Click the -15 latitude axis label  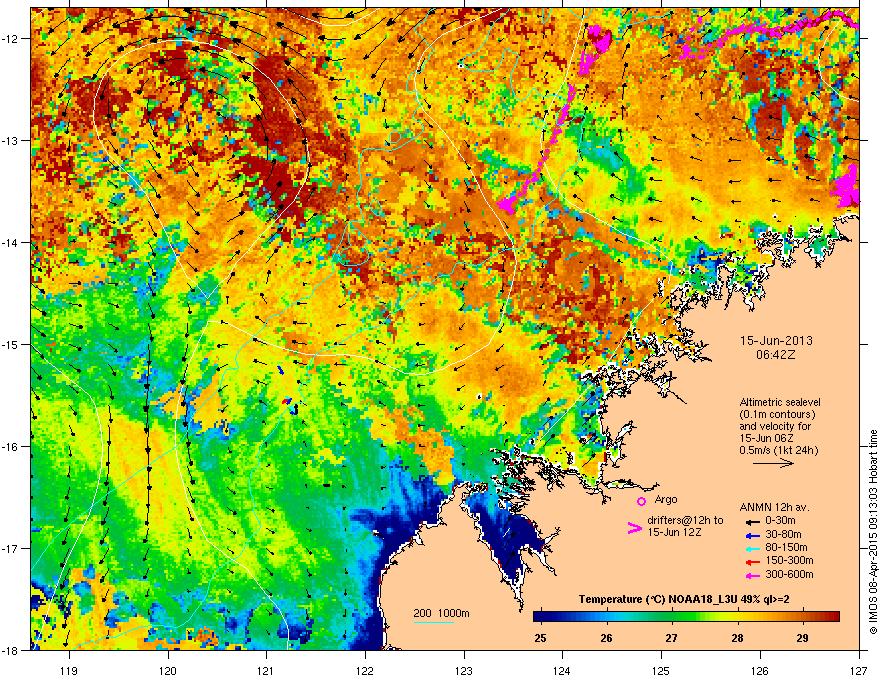(x=11, y=344)
